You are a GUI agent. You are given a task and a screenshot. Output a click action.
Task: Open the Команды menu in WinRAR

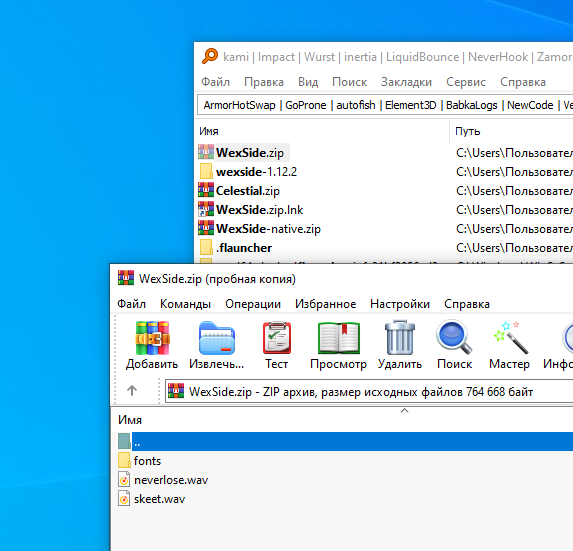[x=185, y=304]
